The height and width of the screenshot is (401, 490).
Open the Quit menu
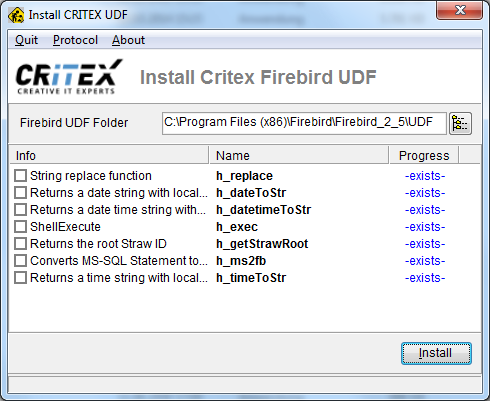(26, 40)
